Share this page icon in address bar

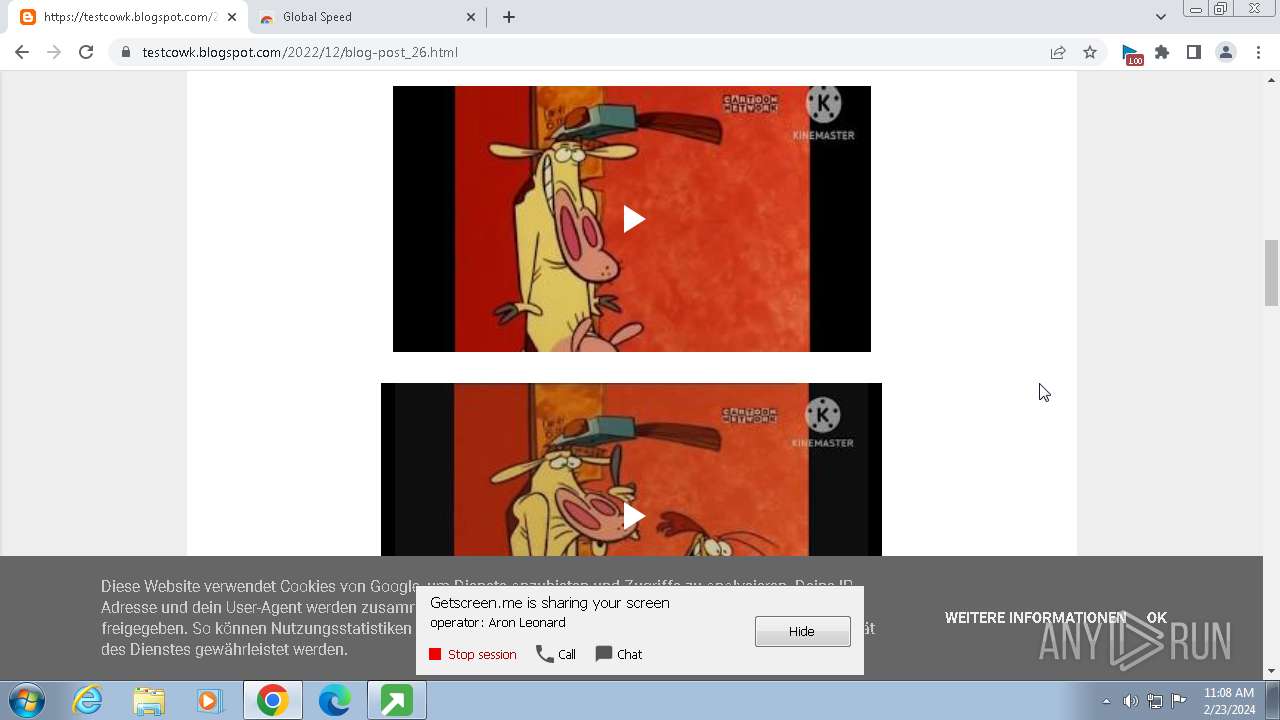click(1058, 52)
